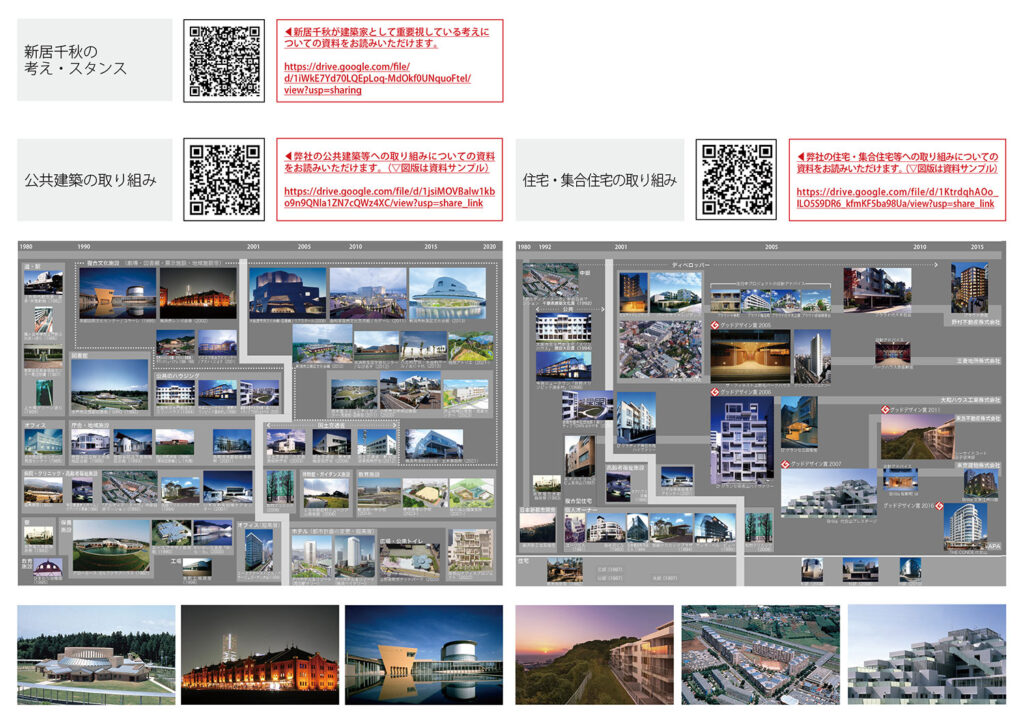Click the red G mark beside グッドデザイン賞 2011
The width and height of the screenshot is (1024, 724).
(x=885, y=410)
